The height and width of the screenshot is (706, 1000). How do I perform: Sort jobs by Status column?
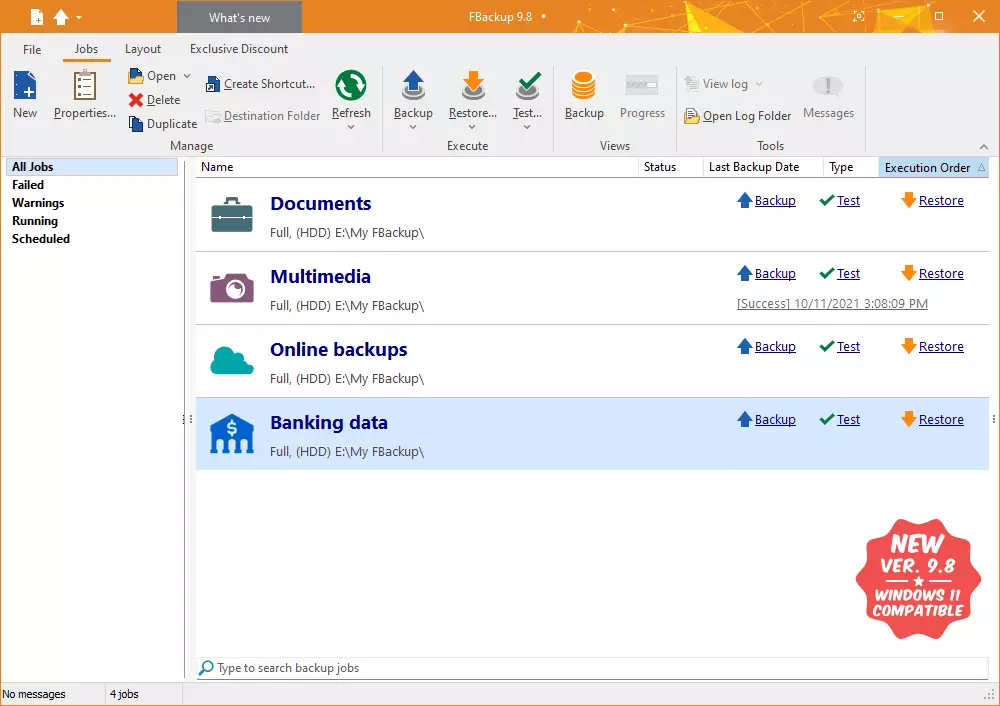[670, 167]
